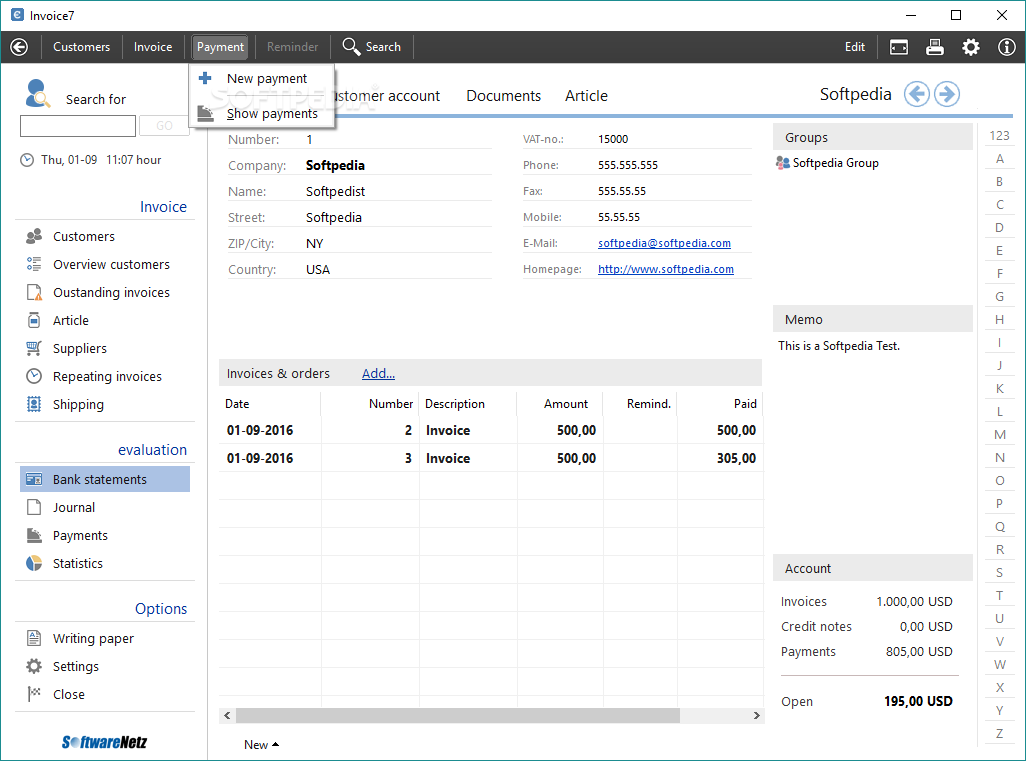Click the GO search button

click(164, 126)
